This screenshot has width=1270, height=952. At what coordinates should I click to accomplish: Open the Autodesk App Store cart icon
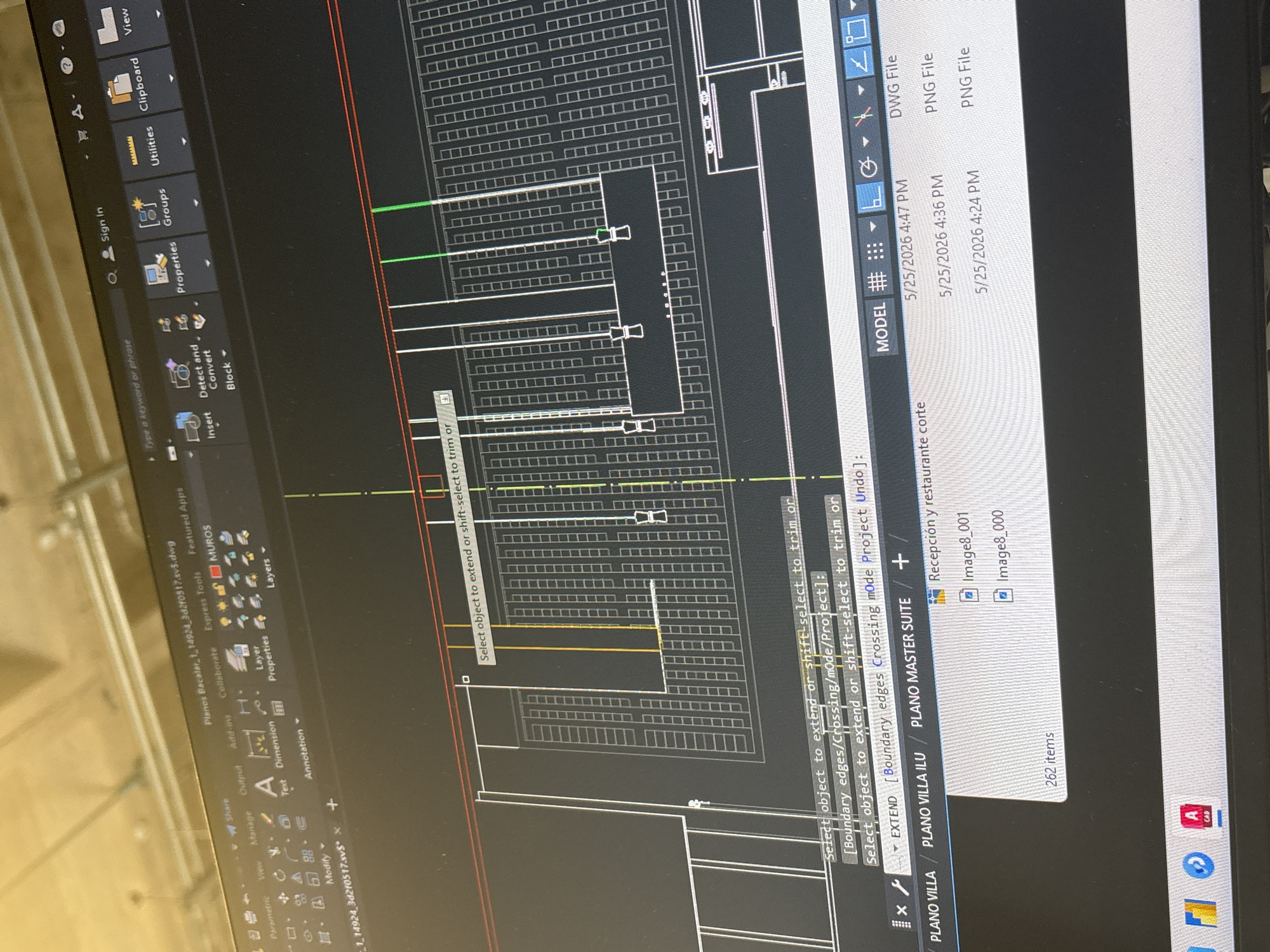83,135
